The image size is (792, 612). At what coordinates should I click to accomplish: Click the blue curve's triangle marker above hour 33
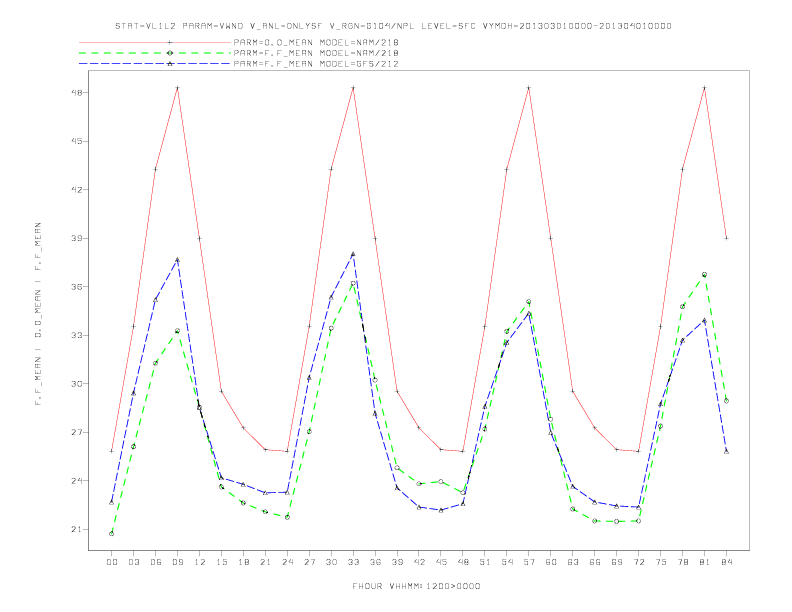[353, 254]
